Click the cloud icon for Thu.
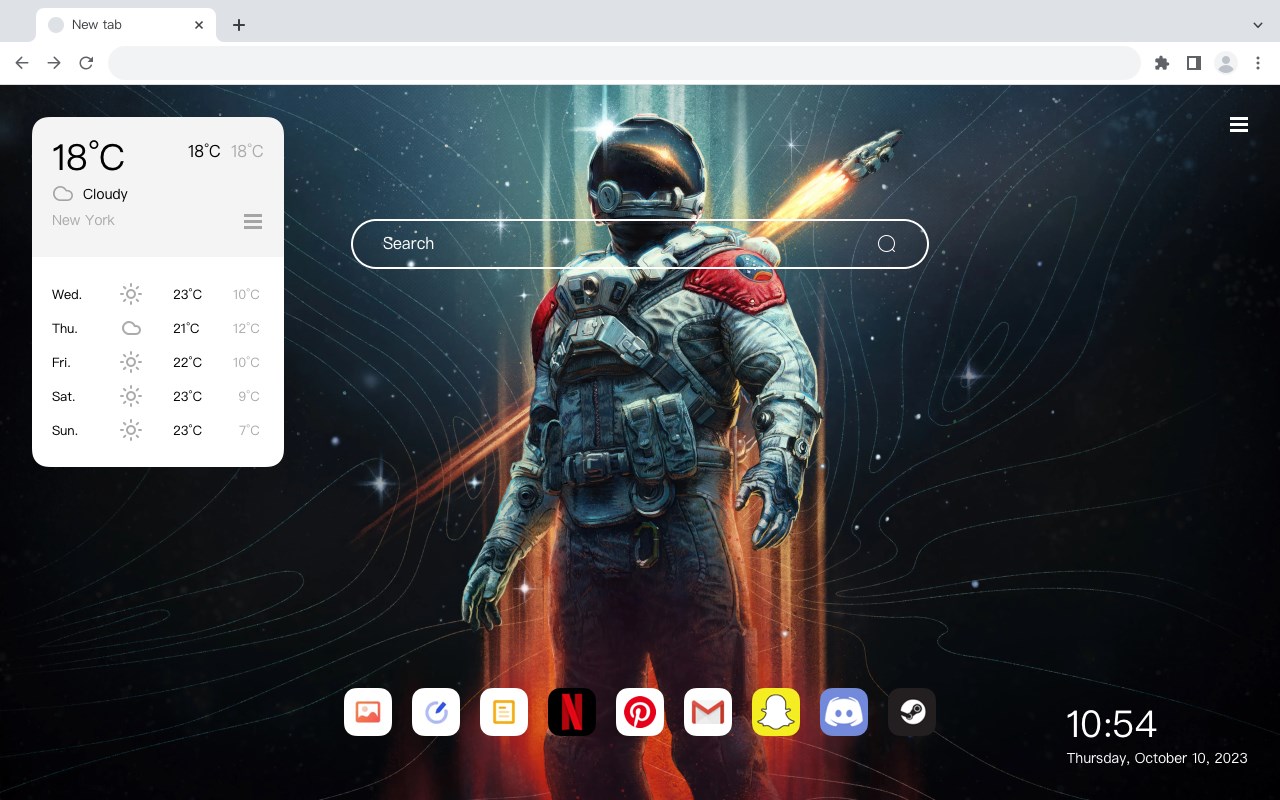Image resolution: width=1280 pixels, height=800 pixels. coord(131,328)
